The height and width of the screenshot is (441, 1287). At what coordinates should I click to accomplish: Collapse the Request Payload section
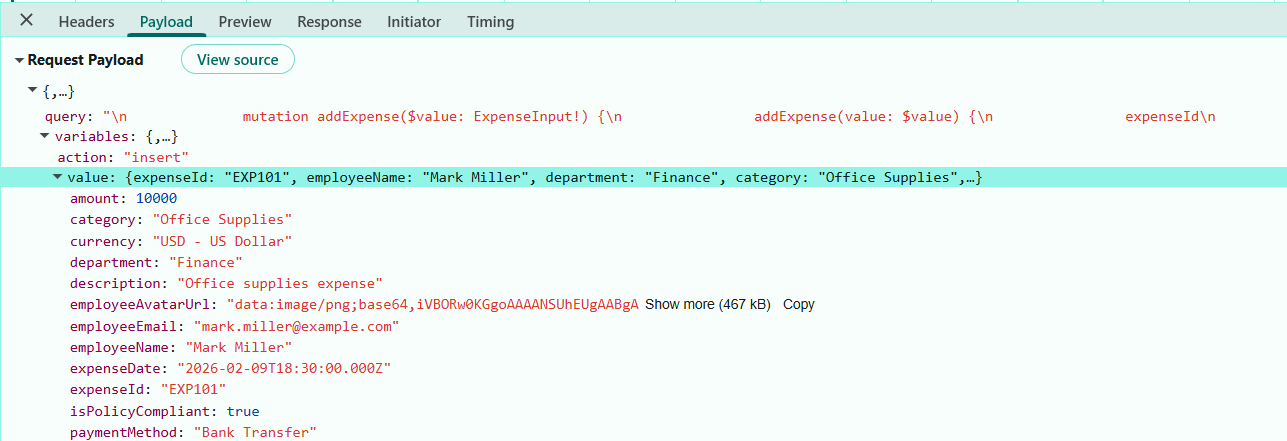(x=19, y=61)
